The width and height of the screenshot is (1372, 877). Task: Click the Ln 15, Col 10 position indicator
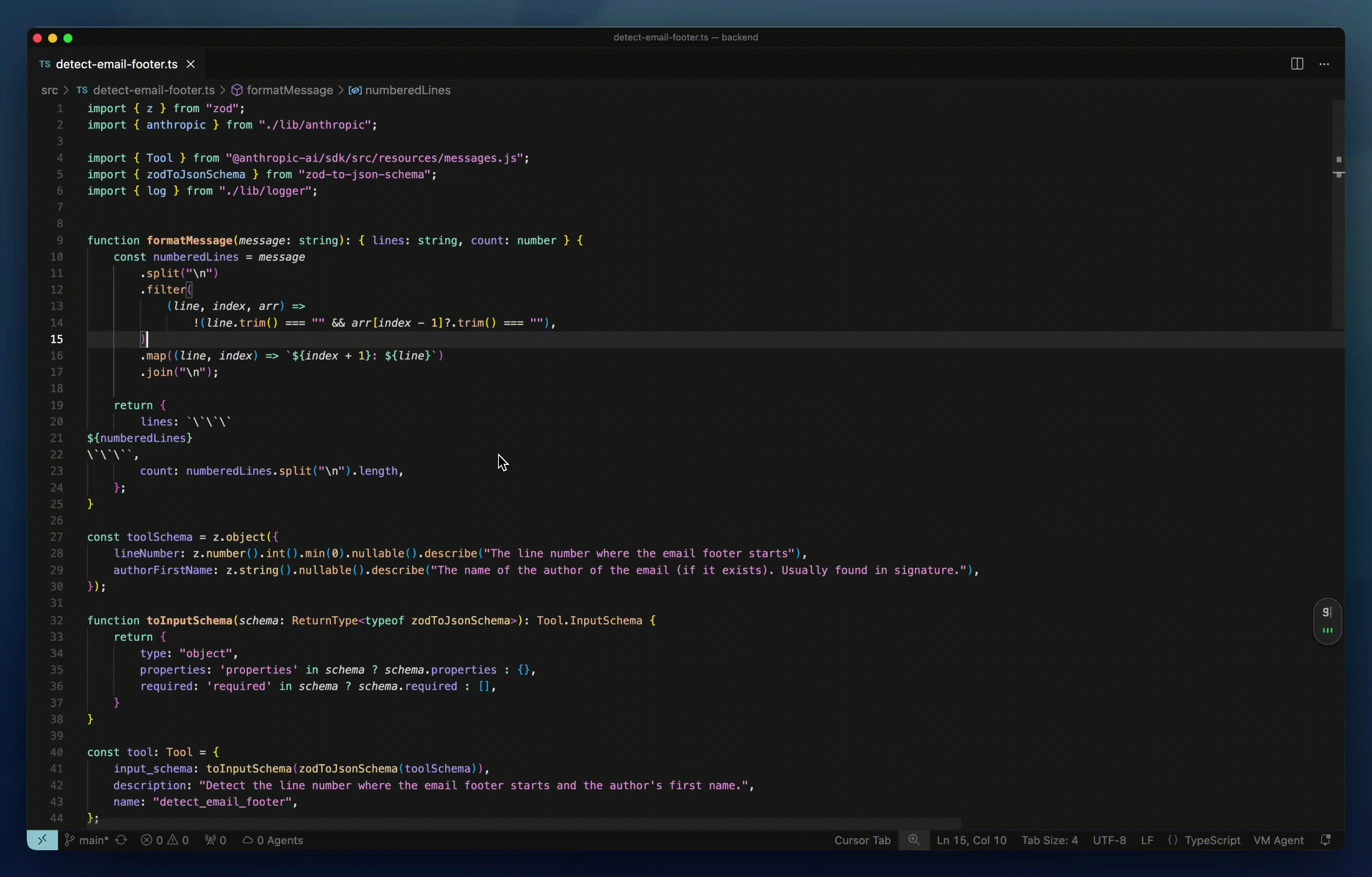click(971, 839)
